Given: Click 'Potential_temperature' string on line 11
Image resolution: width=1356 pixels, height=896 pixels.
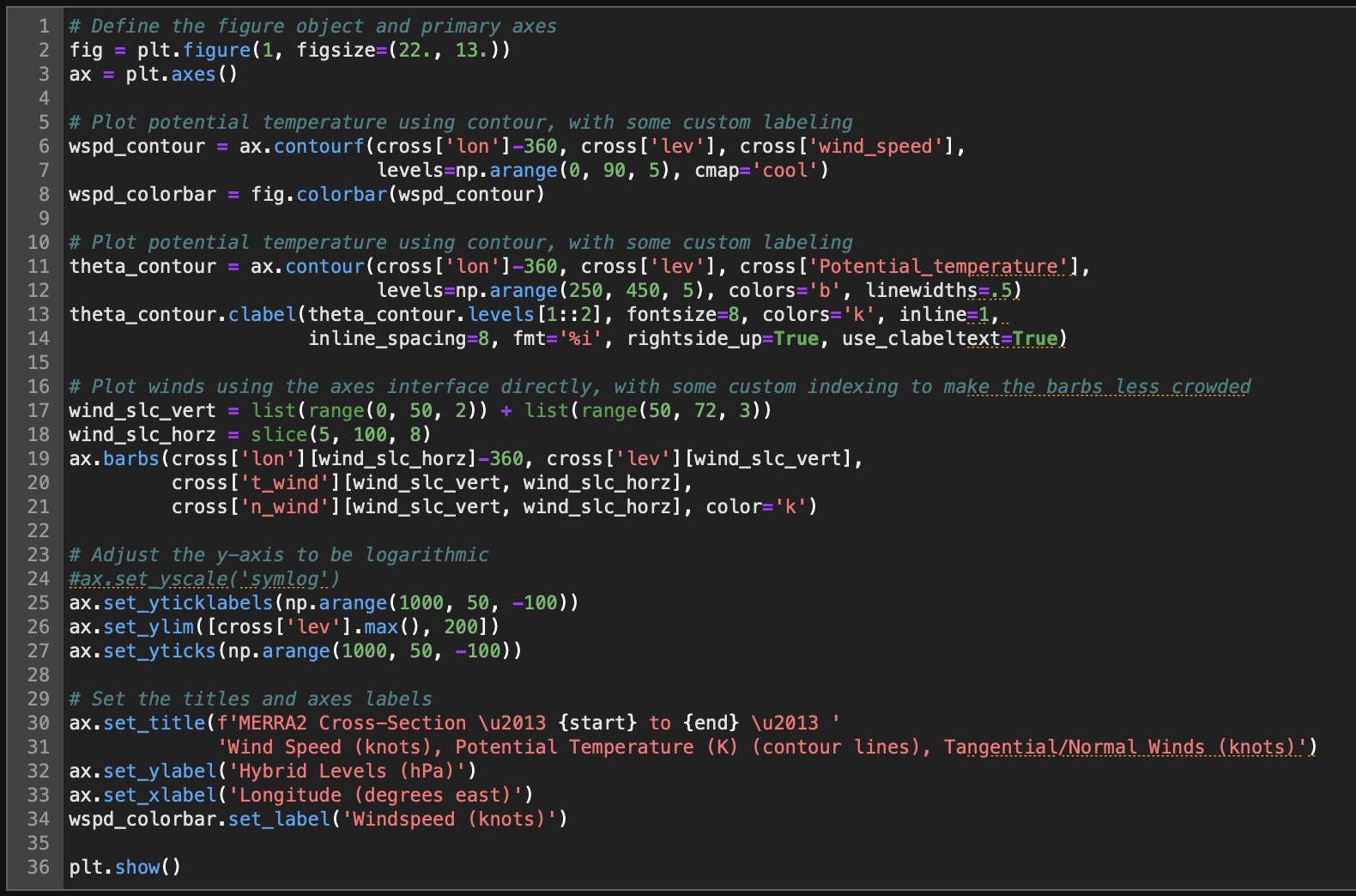Looking at the screenshot, I should 943,266.
